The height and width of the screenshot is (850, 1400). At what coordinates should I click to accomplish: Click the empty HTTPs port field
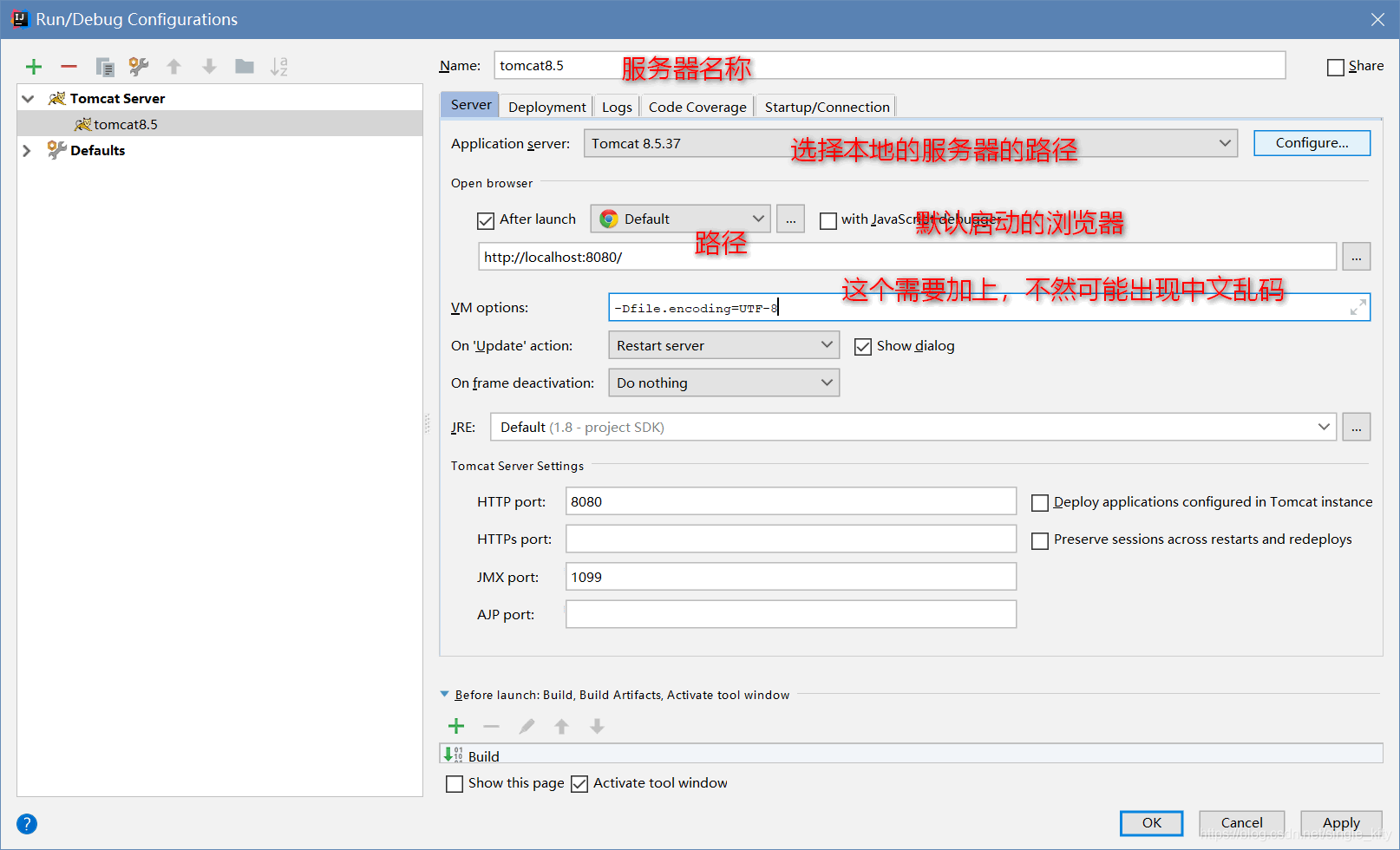791,539
